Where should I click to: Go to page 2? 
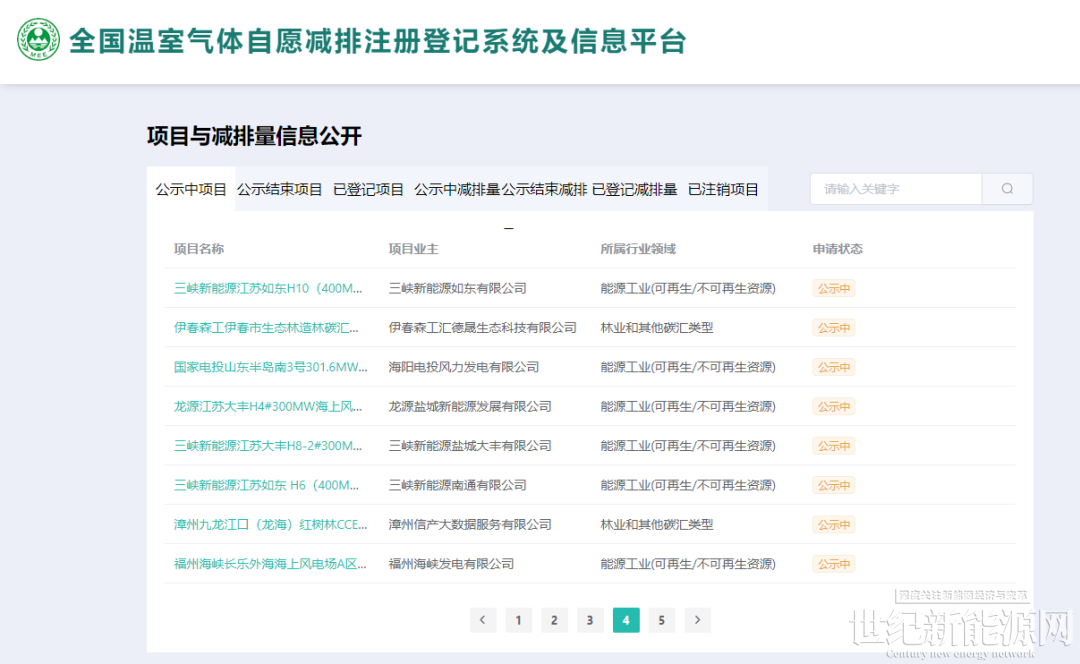(554, 620)
